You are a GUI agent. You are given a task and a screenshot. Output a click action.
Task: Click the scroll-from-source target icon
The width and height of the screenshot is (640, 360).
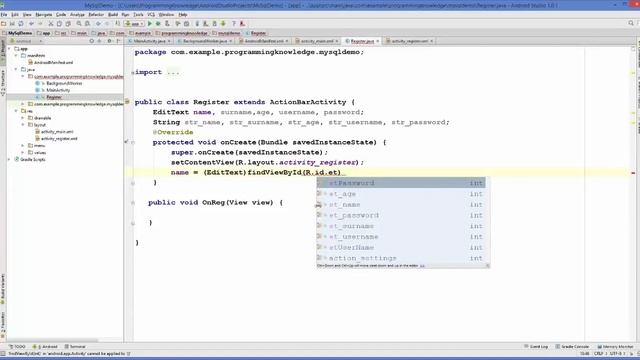click(92, 41)
